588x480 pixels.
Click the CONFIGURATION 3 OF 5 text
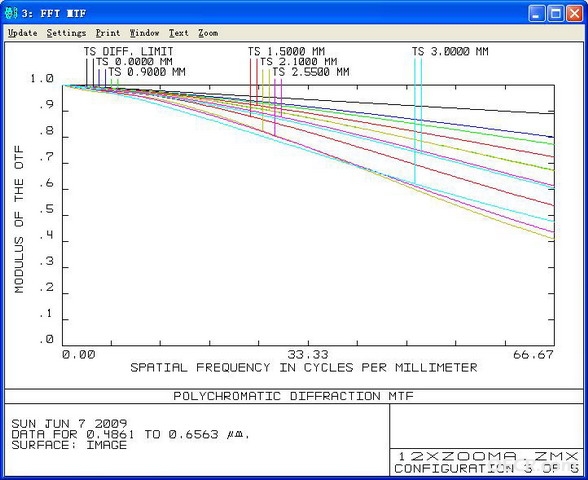click(x=486, y=468)
